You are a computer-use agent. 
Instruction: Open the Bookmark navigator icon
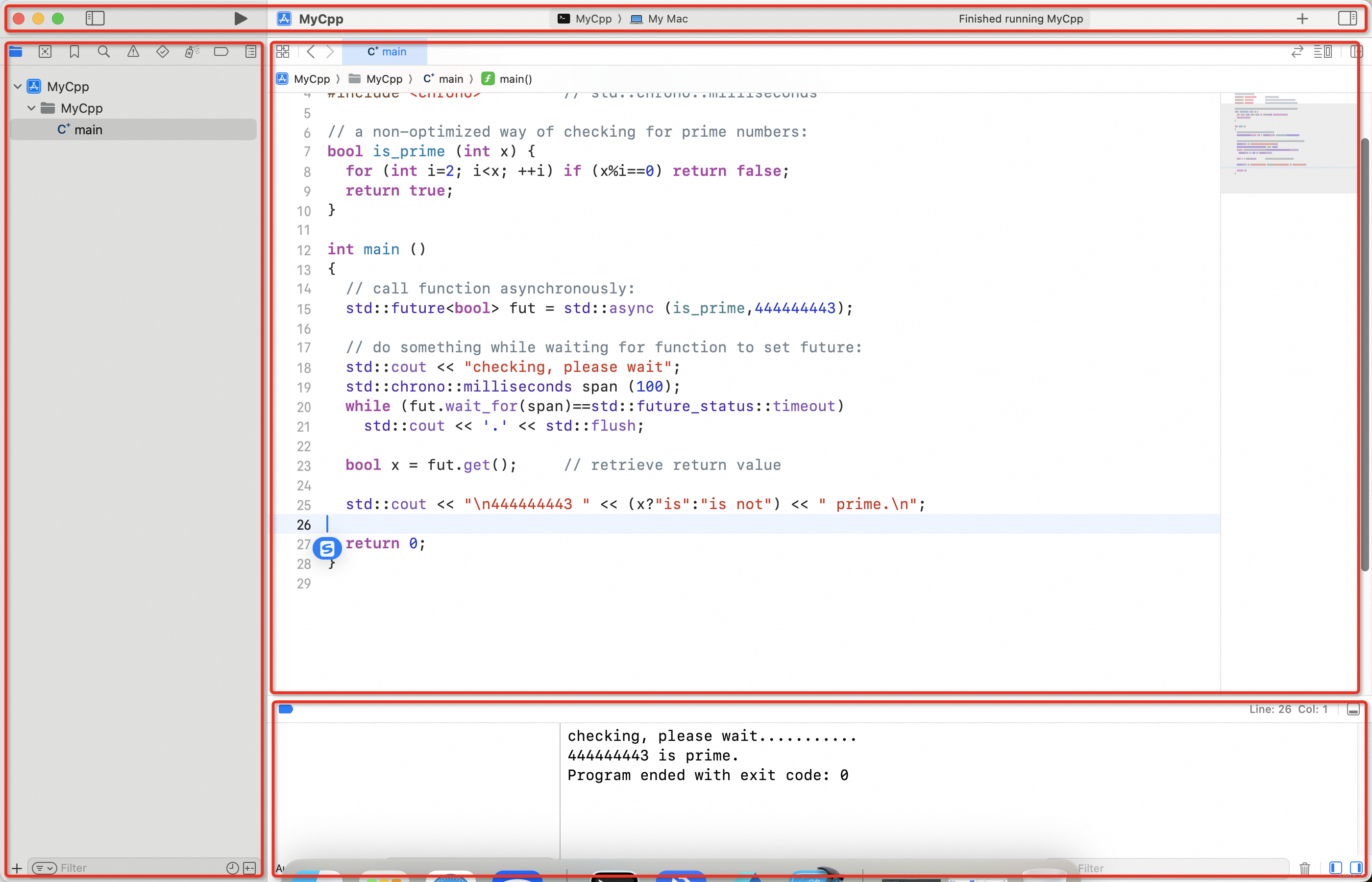click(x=74, y=52)
